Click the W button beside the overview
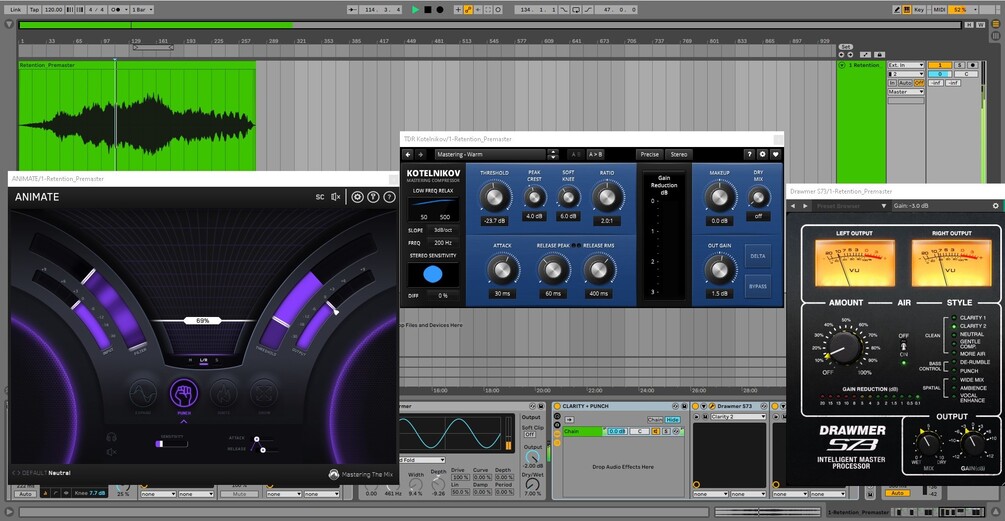Viewport: 1005px width, 521px height. tap(980, 25)
